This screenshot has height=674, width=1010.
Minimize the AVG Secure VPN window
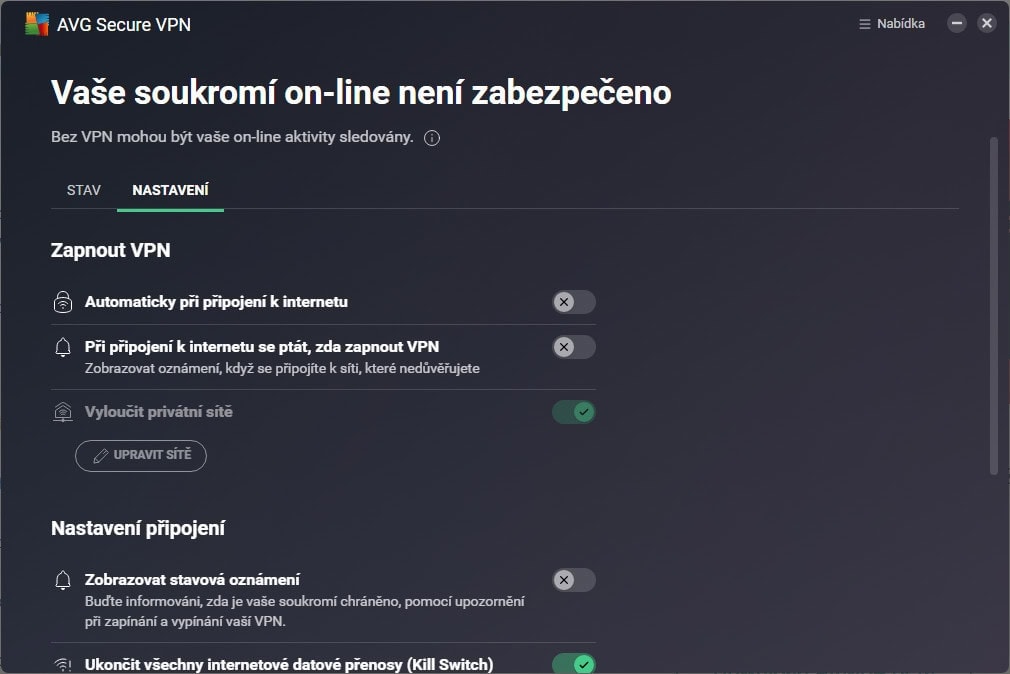click(957, 24)
